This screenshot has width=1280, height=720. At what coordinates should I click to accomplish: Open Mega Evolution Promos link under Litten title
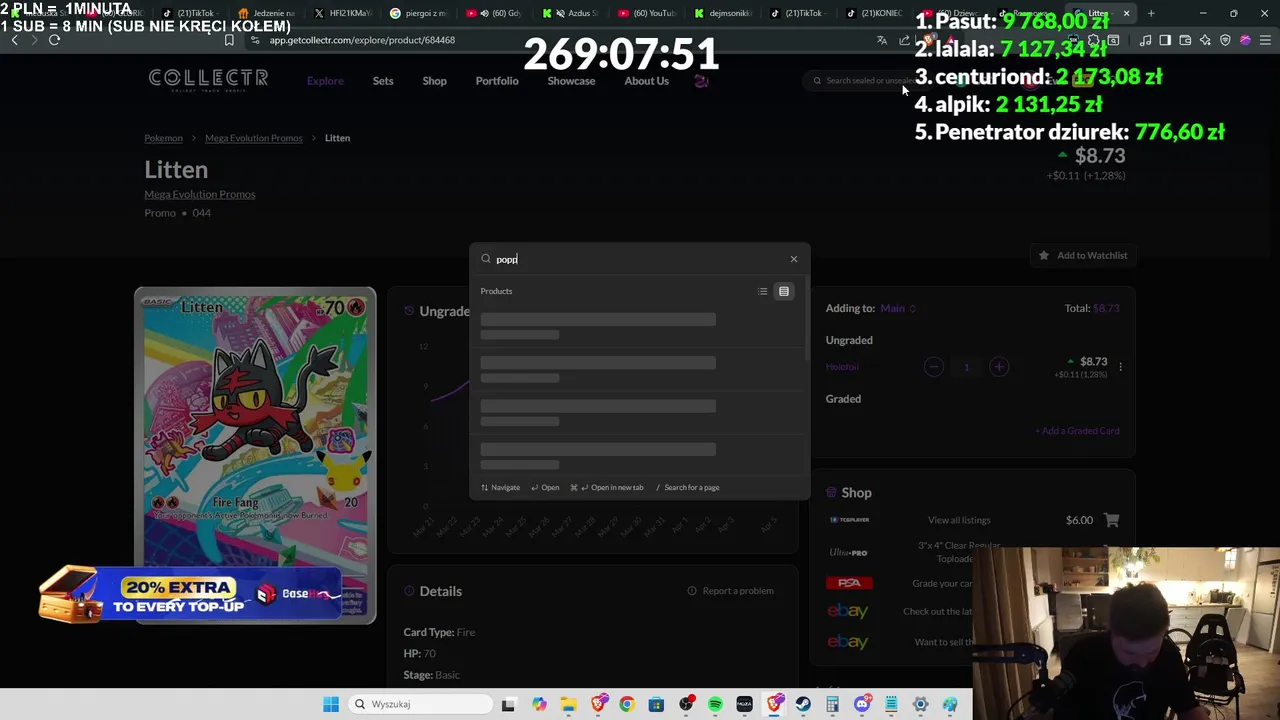[200, 194]
